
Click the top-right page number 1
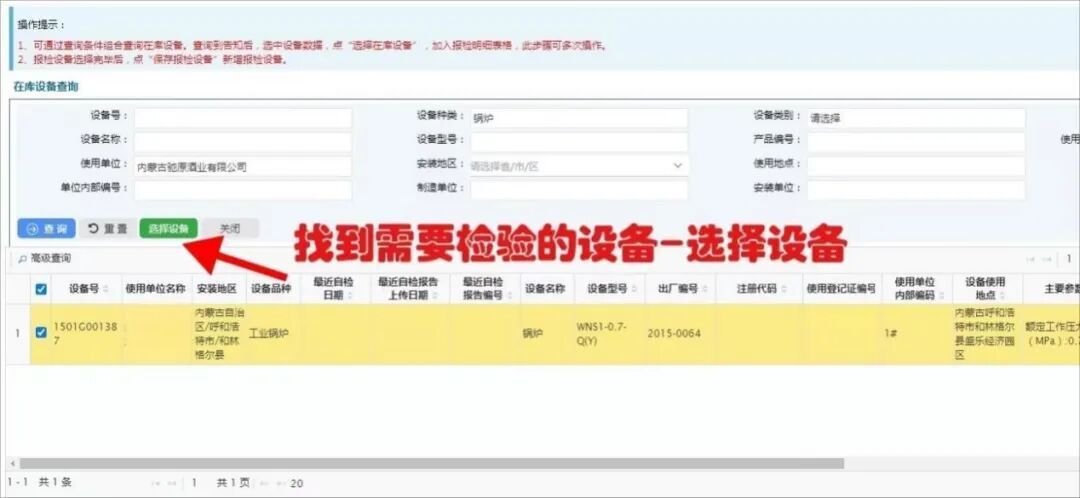1069,259
